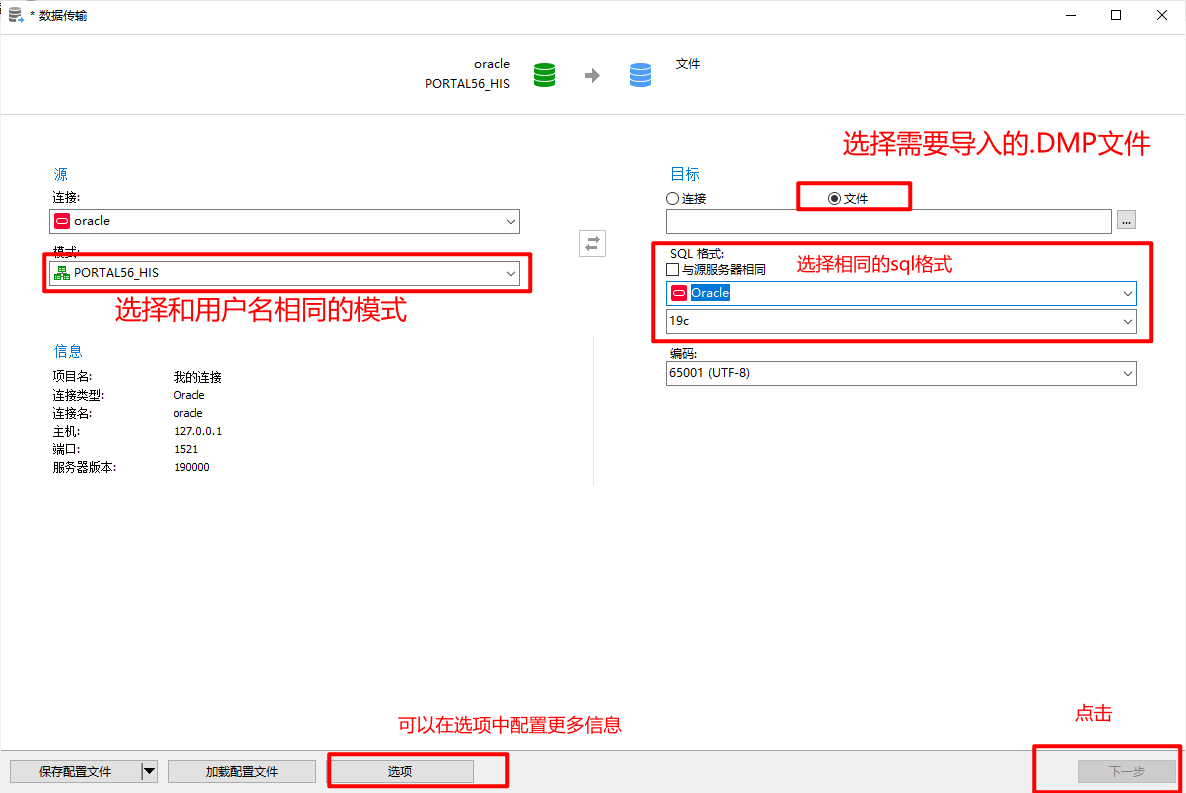This screenshot has width=1186, height=793.
Task: Click the host value 127.0.0.1
Action: (198, 431)
